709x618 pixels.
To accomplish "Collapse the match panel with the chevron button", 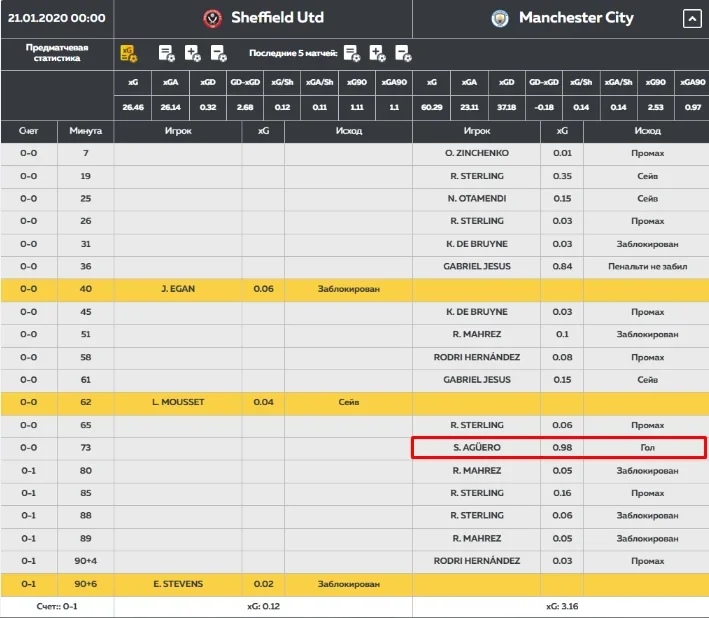I will click(x=691, y=18).
